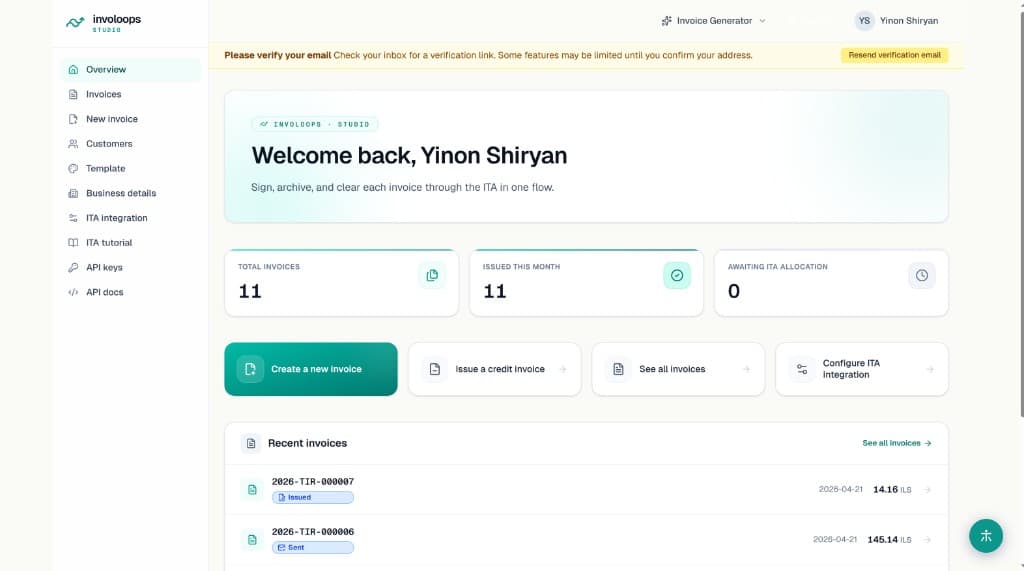Click Issue a credit invoice card
The height and width of the screenshot is (571, 1024).
494,369
